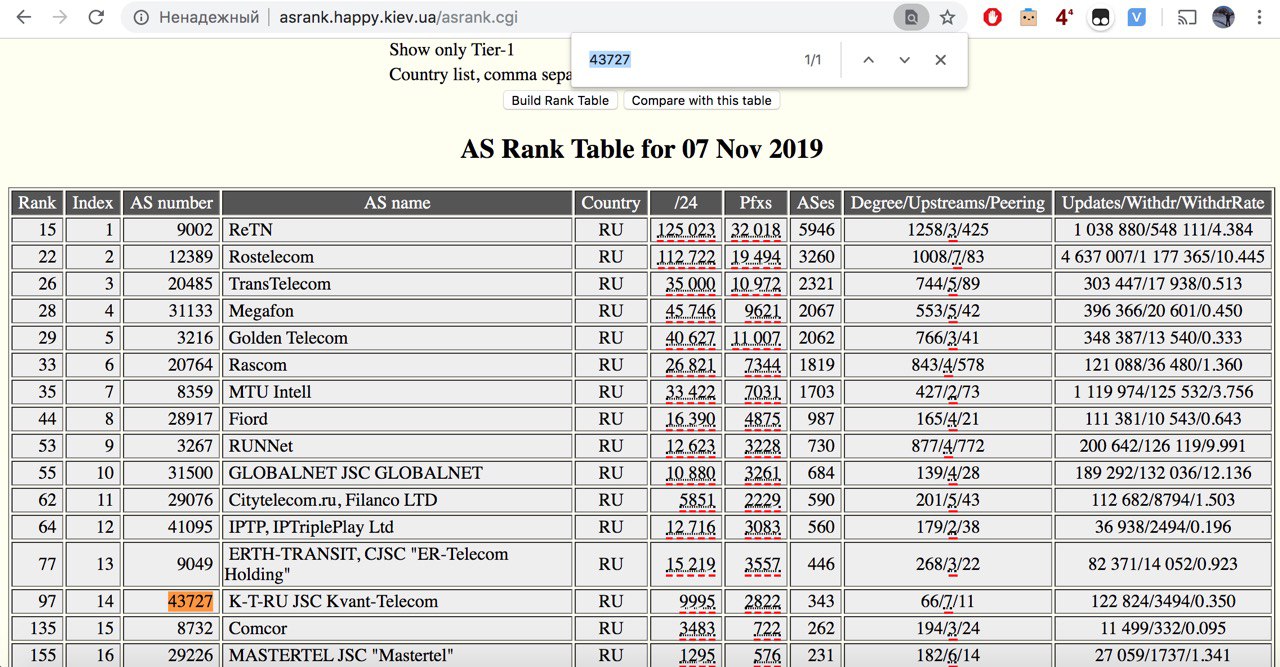Open the 4875 prefixes link for Fiord
Screen dimensions: 1280x667
tap(762, 419)
